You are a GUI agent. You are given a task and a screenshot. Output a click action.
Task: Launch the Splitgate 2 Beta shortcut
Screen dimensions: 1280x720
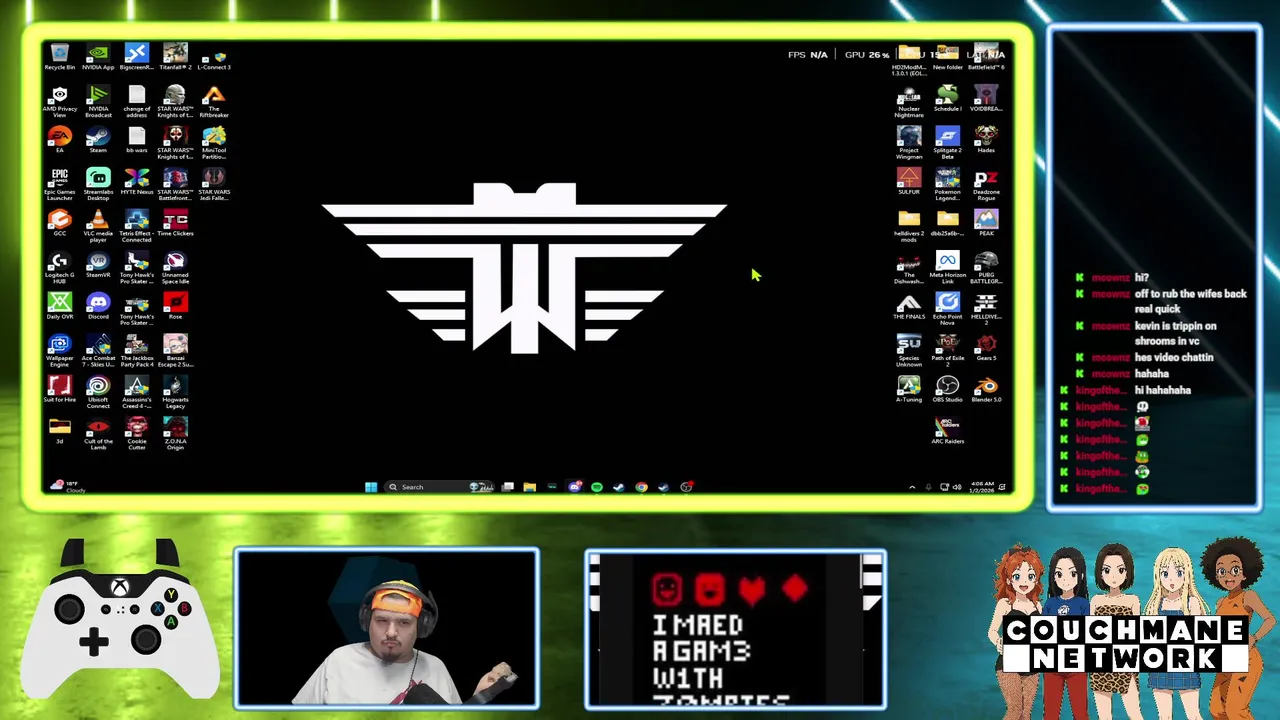pos(947,143)
